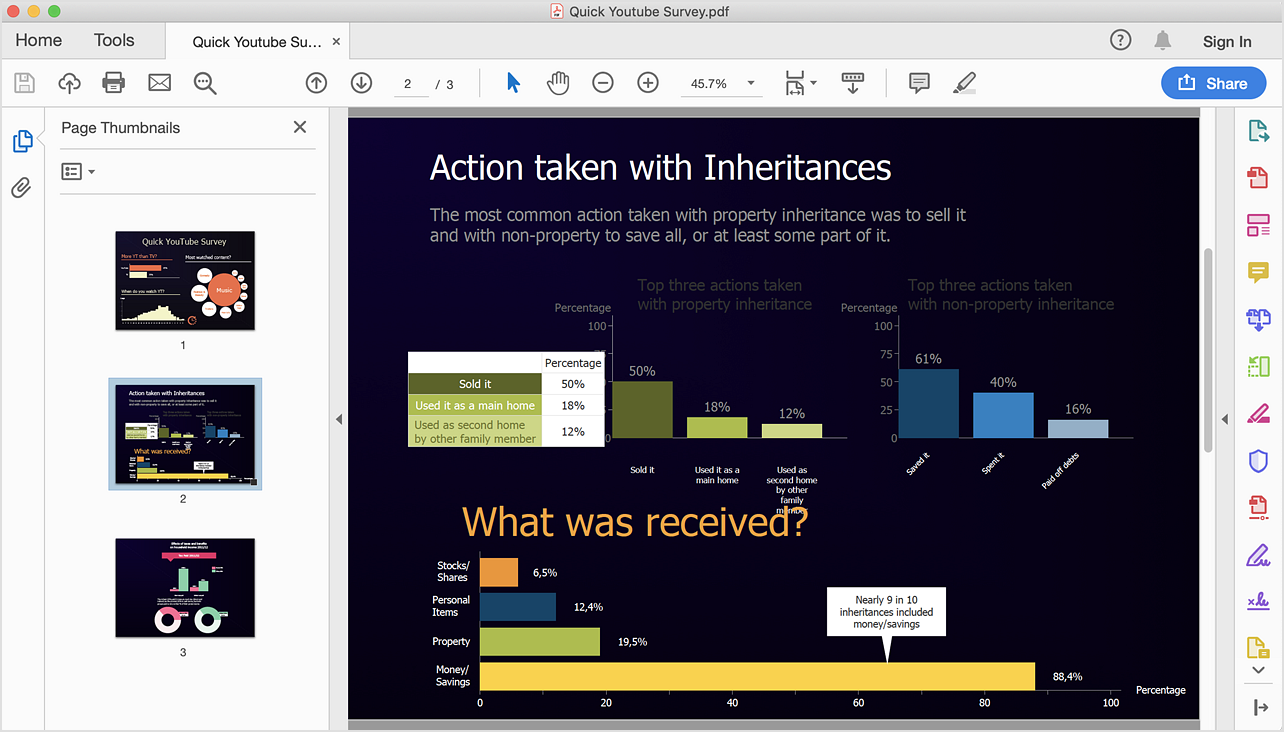Expand the thumbnail options menu

coord(78,172)
